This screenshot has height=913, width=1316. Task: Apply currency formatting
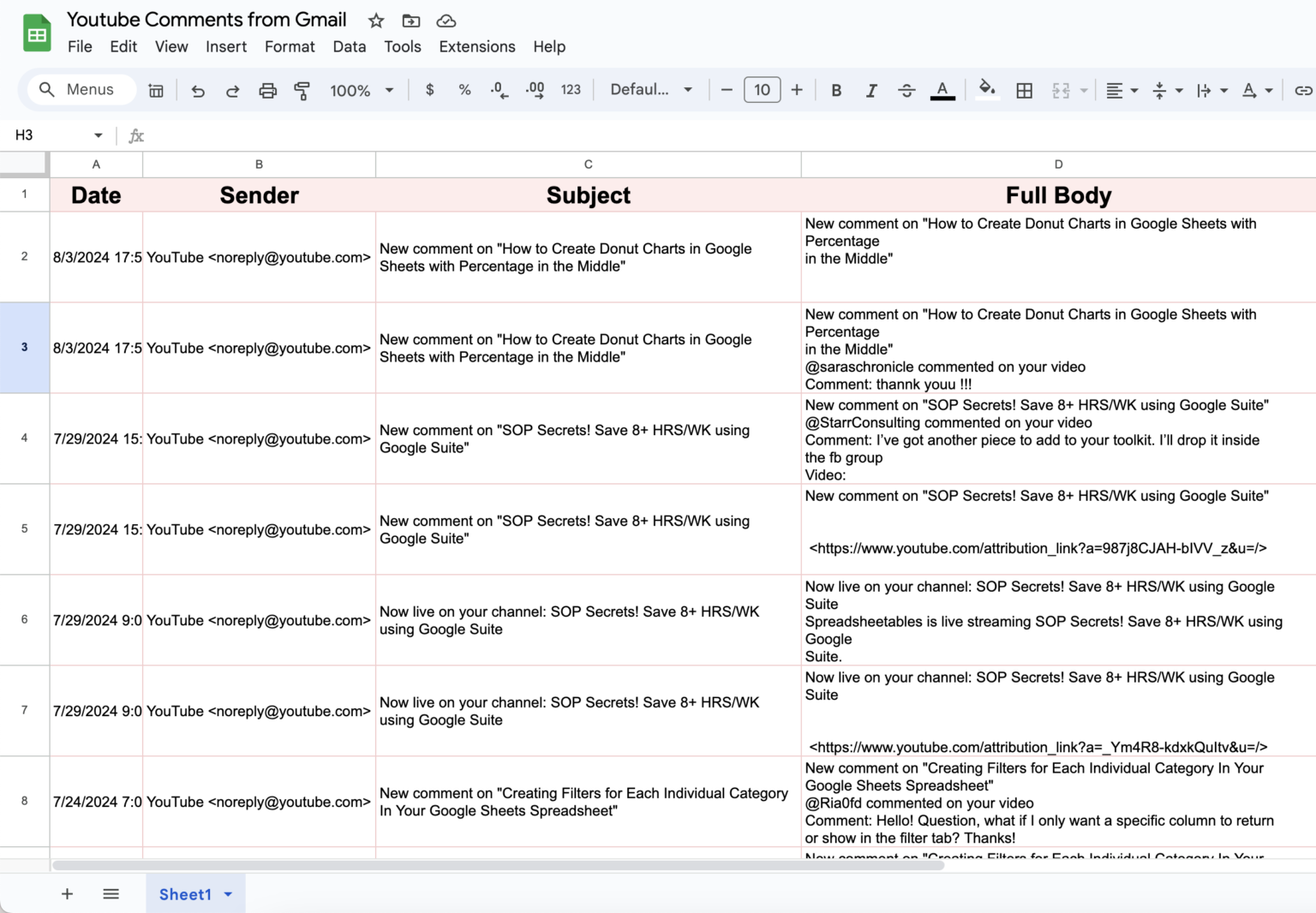tap(429, 89)
